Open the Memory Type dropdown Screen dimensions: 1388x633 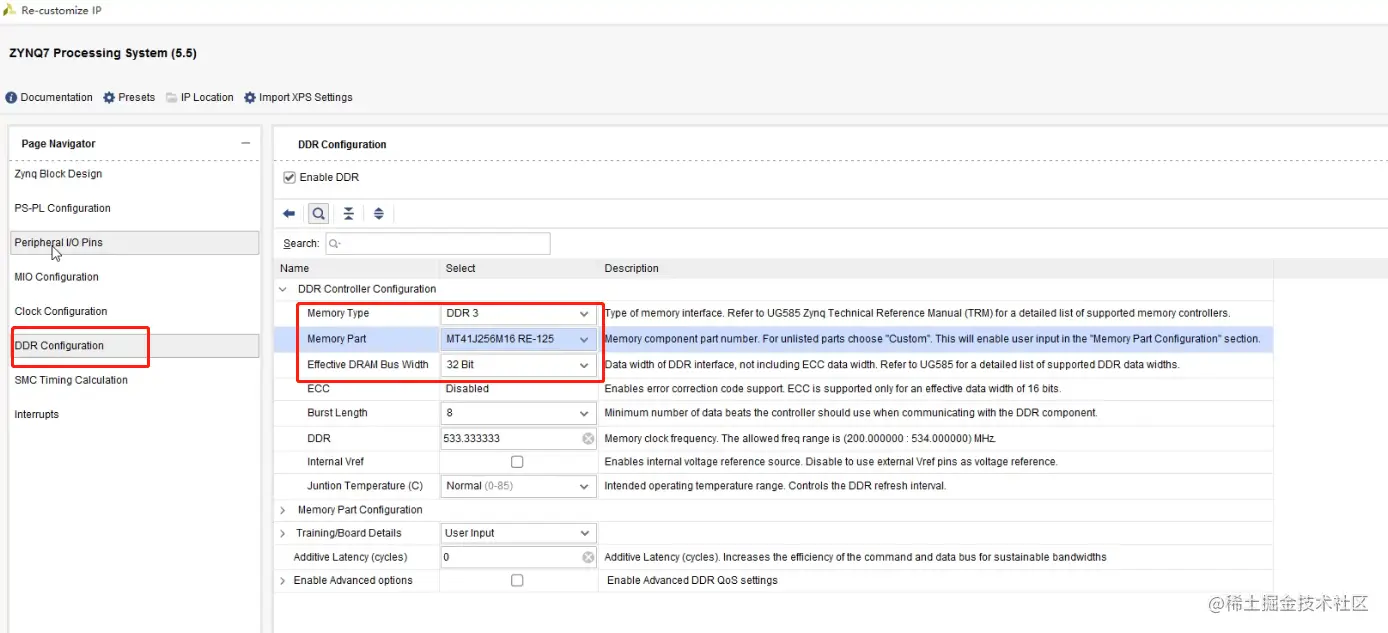click(x=519, y=313)
